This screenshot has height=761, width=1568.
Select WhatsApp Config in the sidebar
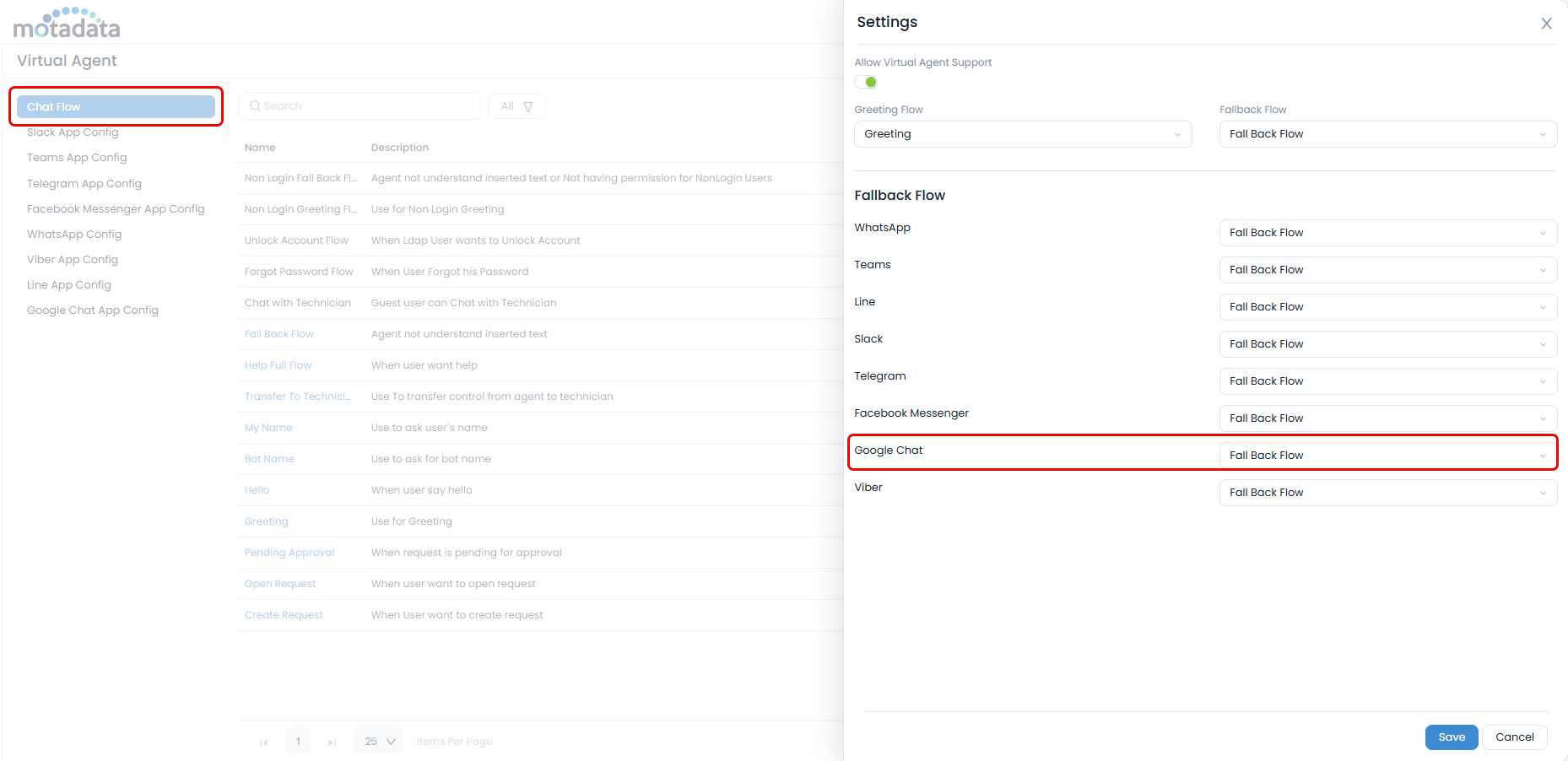pyautogui.click(x=74, y=234)
